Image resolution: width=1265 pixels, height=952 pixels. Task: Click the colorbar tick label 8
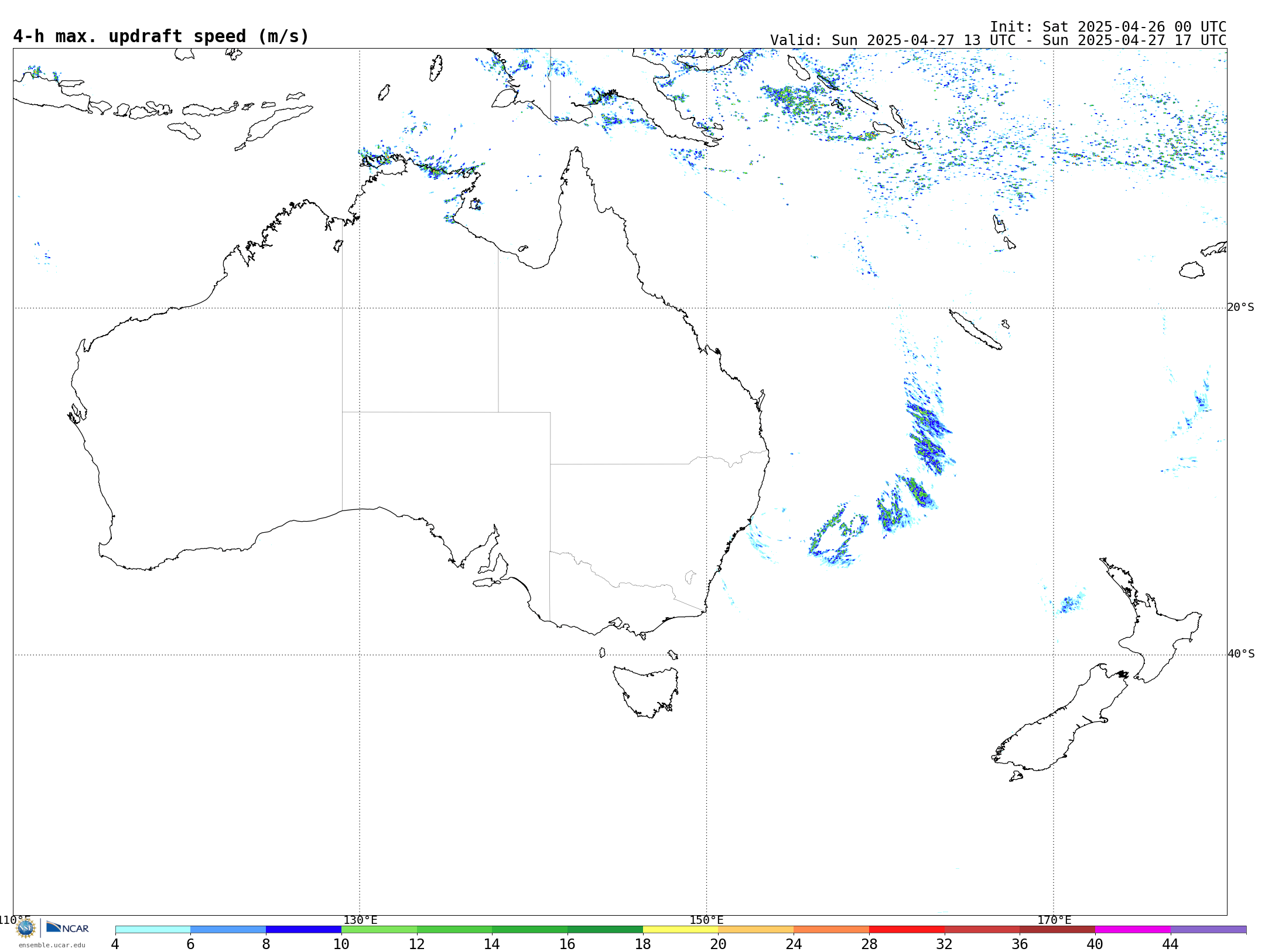[x=266, y=944]
